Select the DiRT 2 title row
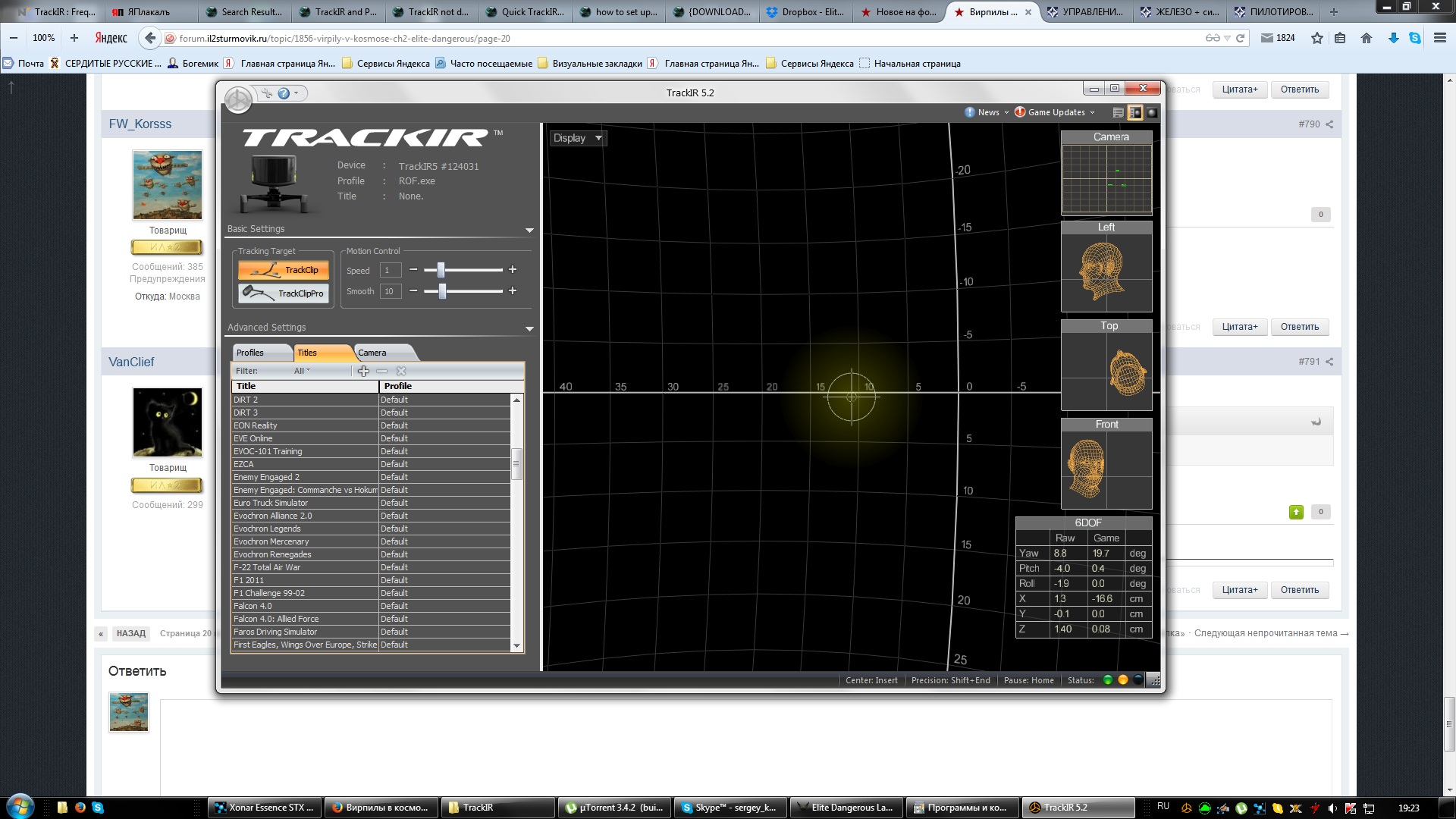Screen dimensions: 1456x819 click(x=371, y=400)
